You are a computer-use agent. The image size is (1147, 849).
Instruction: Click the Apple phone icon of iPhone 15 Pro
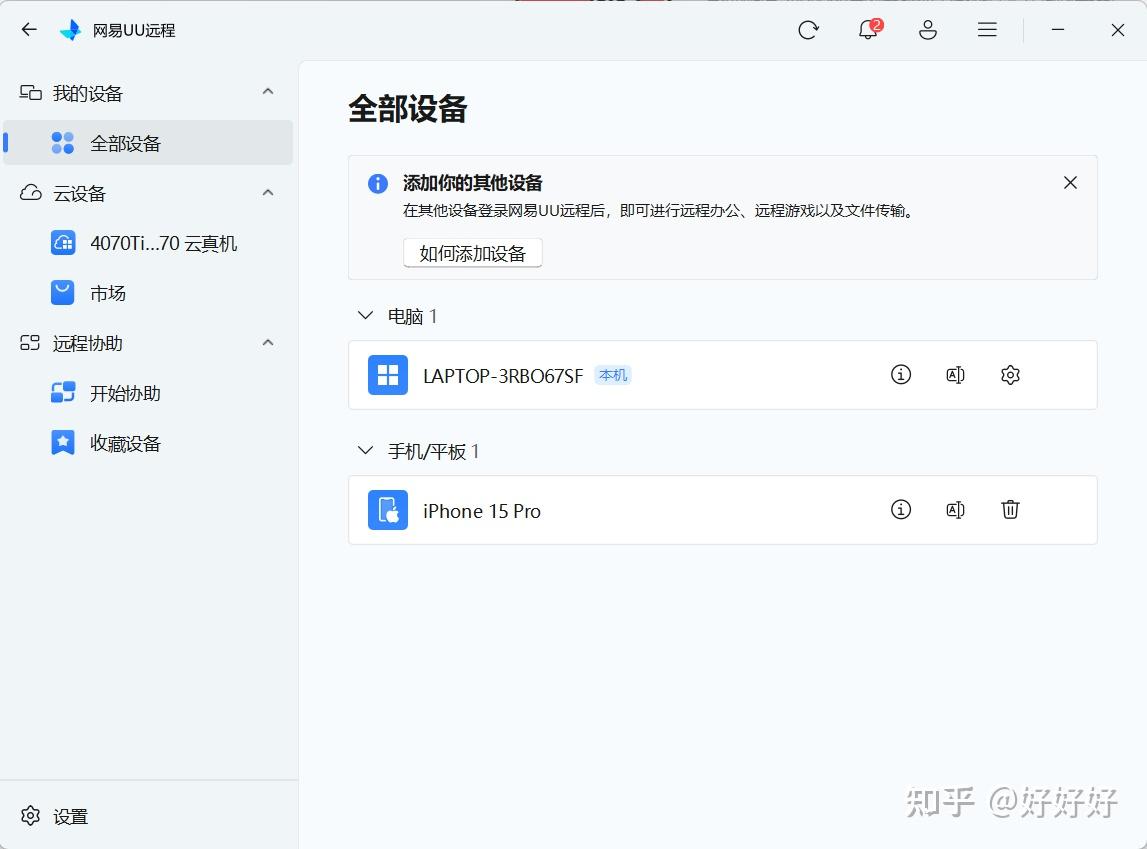tap(388, 510)
